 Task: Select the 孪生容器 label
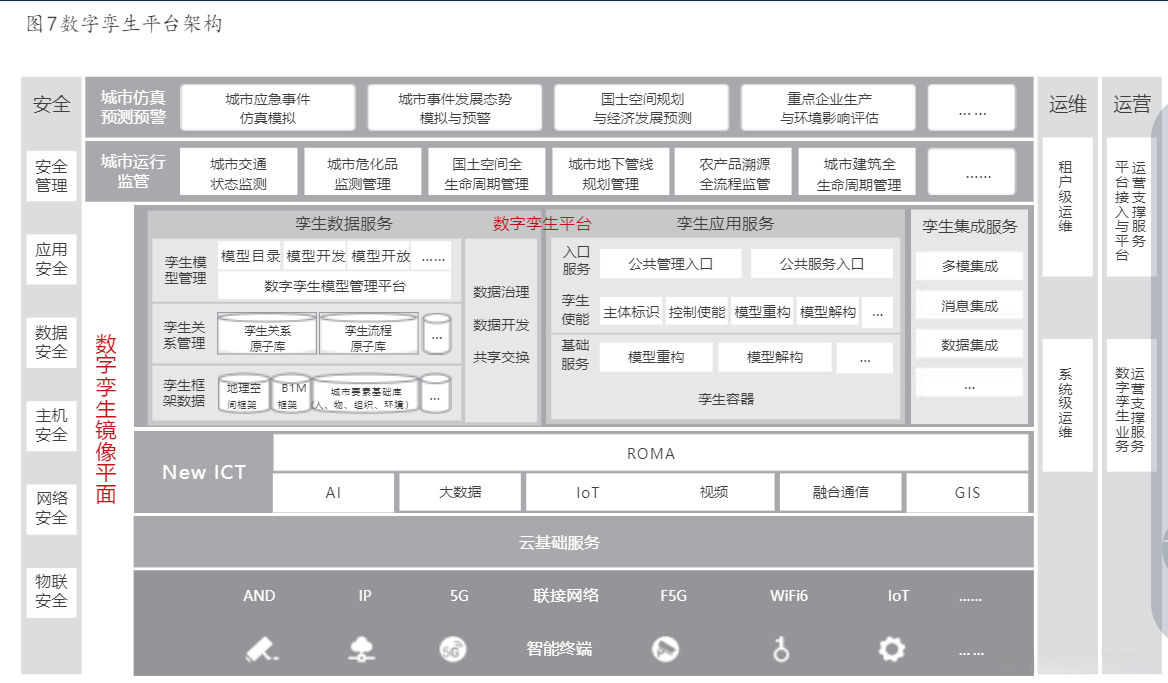click(x=726, y=399)
